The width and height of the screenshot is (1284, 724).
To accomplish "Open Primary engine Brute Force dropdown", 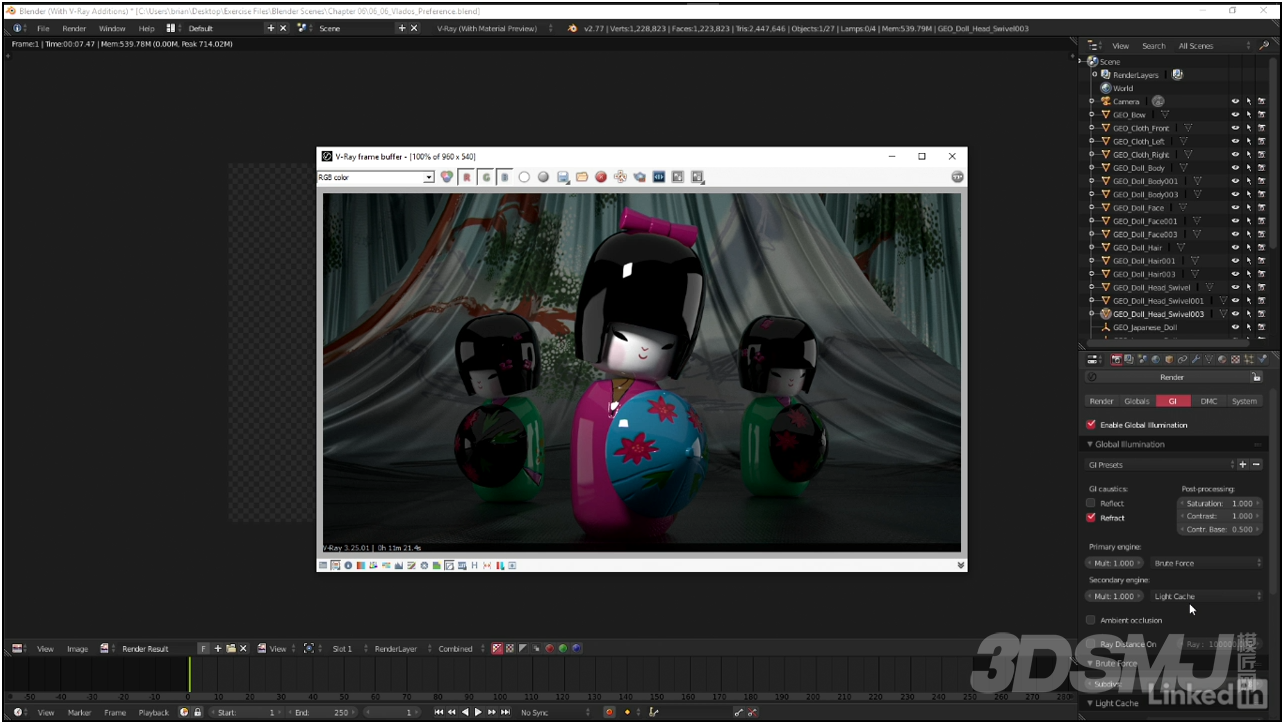I will 1206,563.
